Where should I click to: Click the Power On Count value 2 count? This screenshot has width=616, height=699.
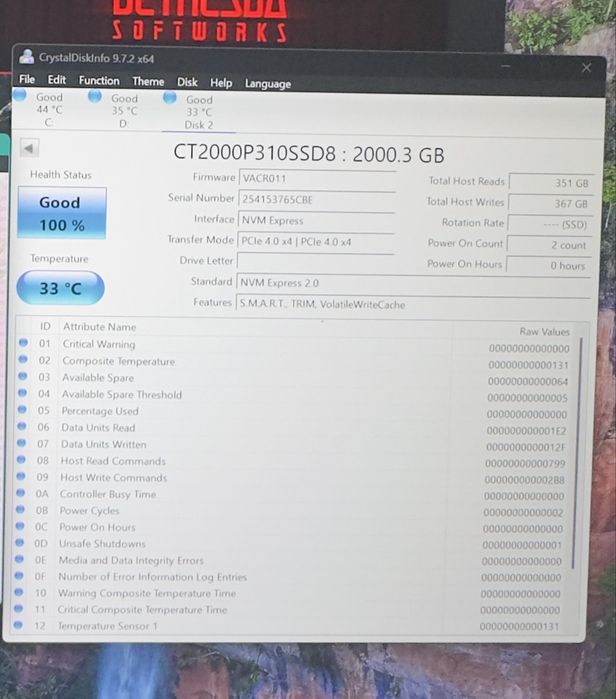click(550, 245)
